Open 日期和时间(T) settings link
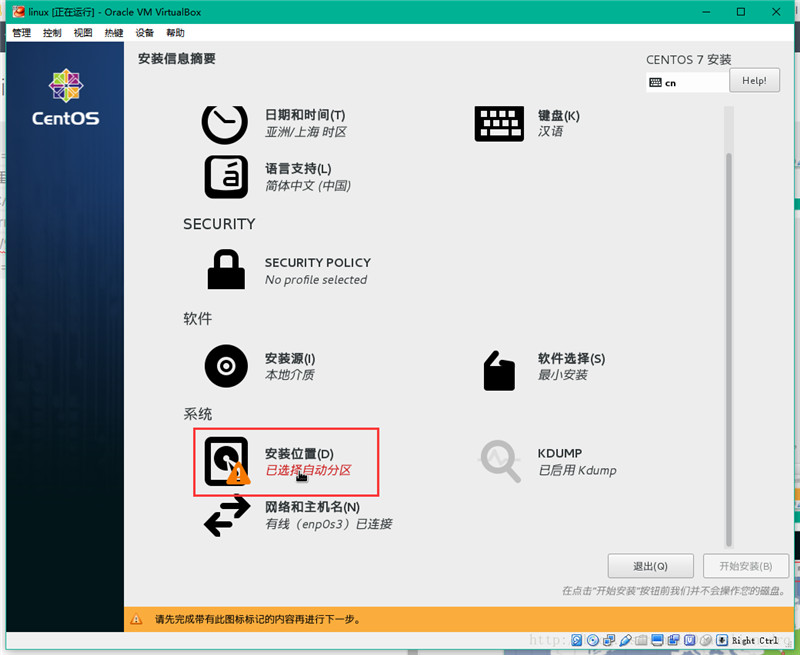This screenshot has width=800, height=655. [305, 115]
